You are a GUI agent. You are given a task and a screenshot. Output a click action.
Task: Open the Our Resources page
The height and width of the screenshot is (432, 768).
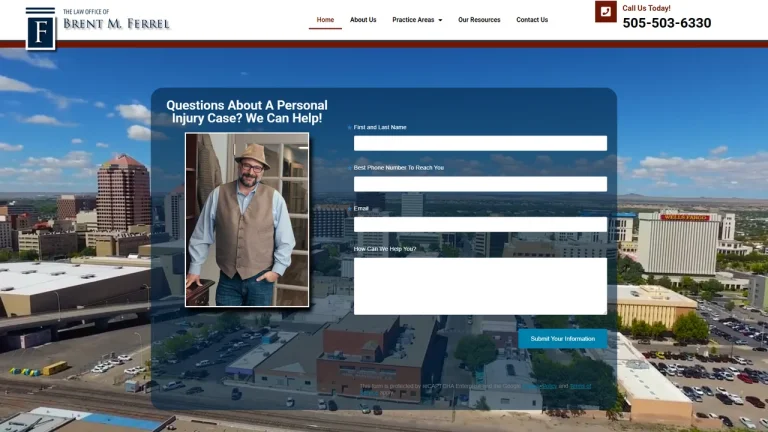click(x=479, y=20)
